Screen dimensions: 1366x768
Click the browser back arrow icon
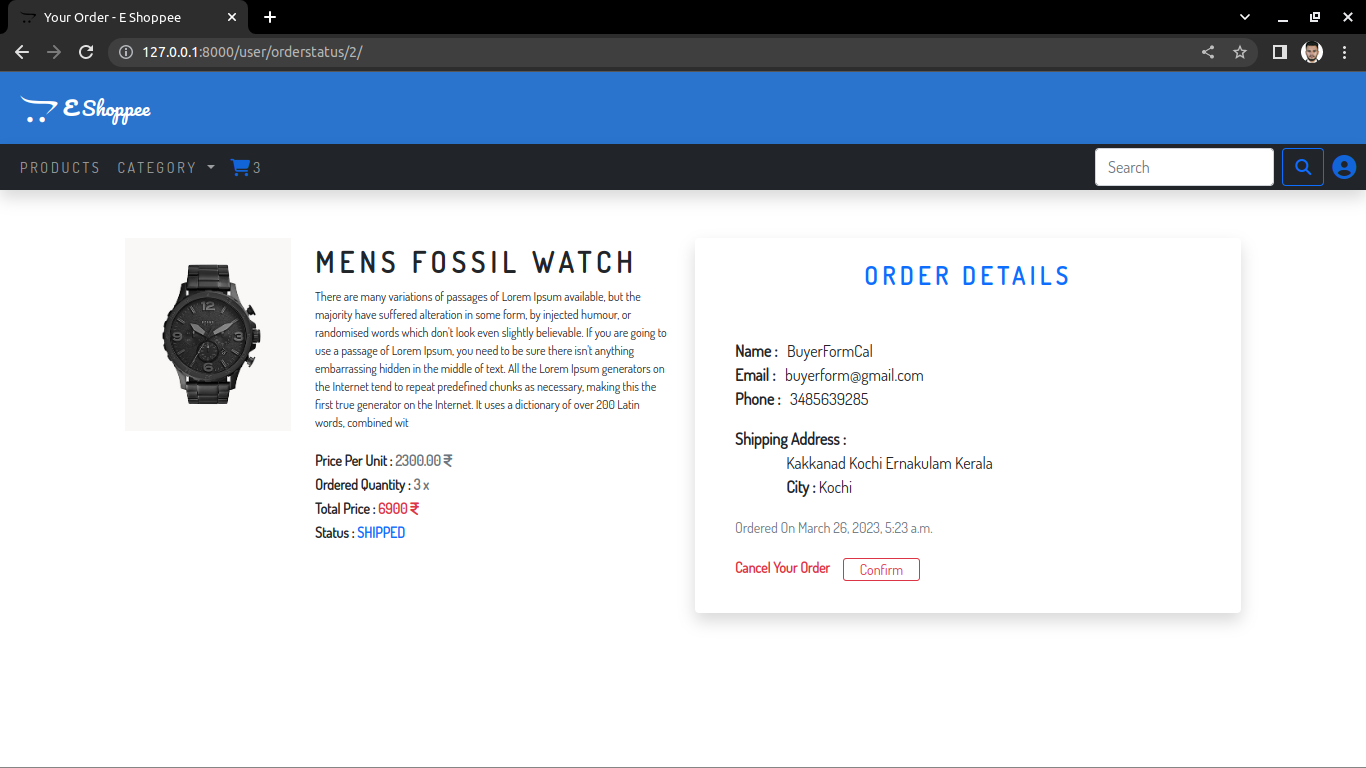pyautogui.click(x=21, y=52)
